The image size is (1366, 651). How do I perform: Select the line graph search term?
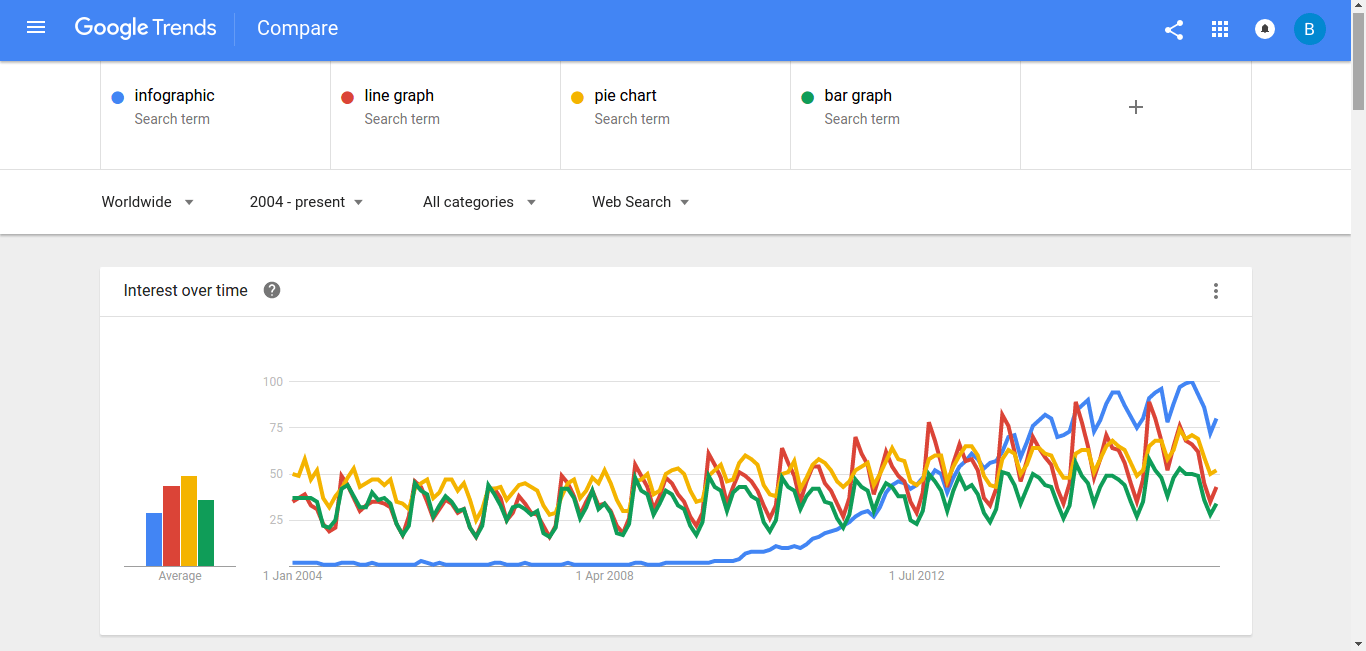[399, 96]
